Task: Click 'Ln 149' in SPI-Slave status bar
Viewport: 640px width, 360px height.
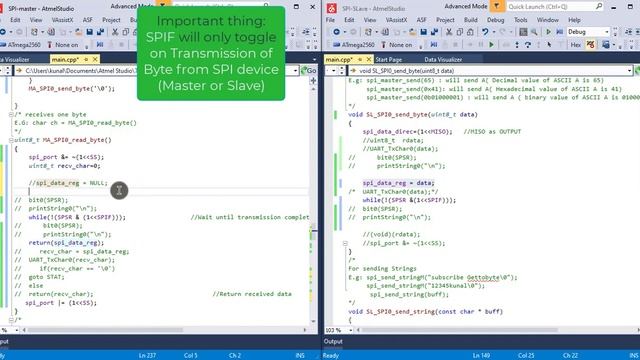Action: click(481, 356)
